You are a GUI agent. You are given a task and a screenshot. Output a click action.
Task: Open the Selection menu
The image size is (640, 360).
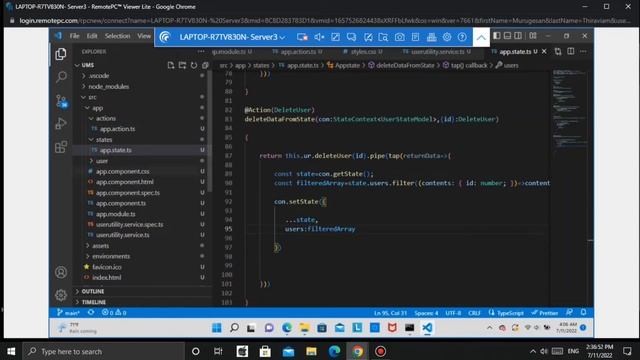[117, 36]
